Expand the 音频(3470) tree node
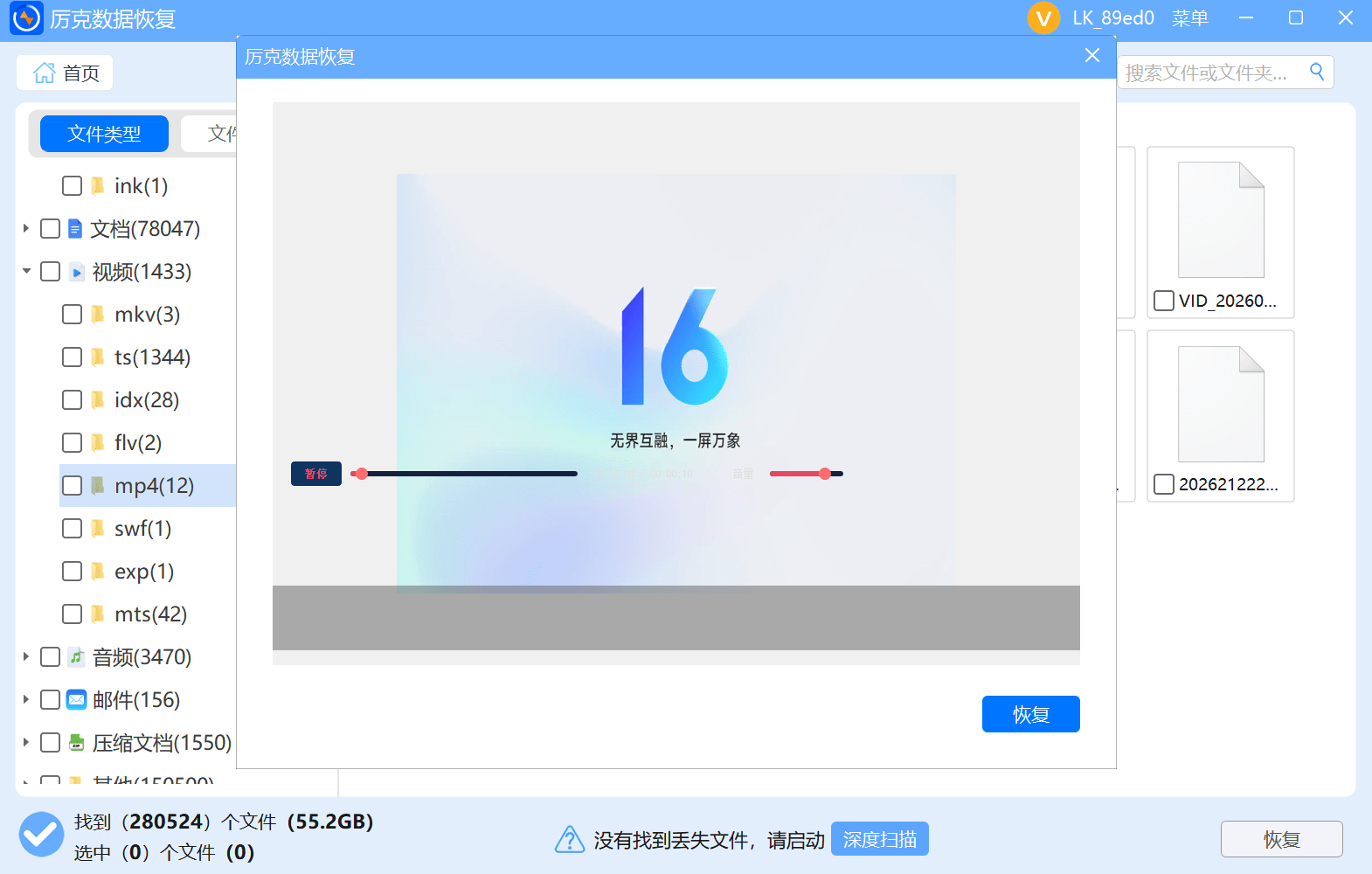The image size is (1372, 874). click(x=26, y=657)
